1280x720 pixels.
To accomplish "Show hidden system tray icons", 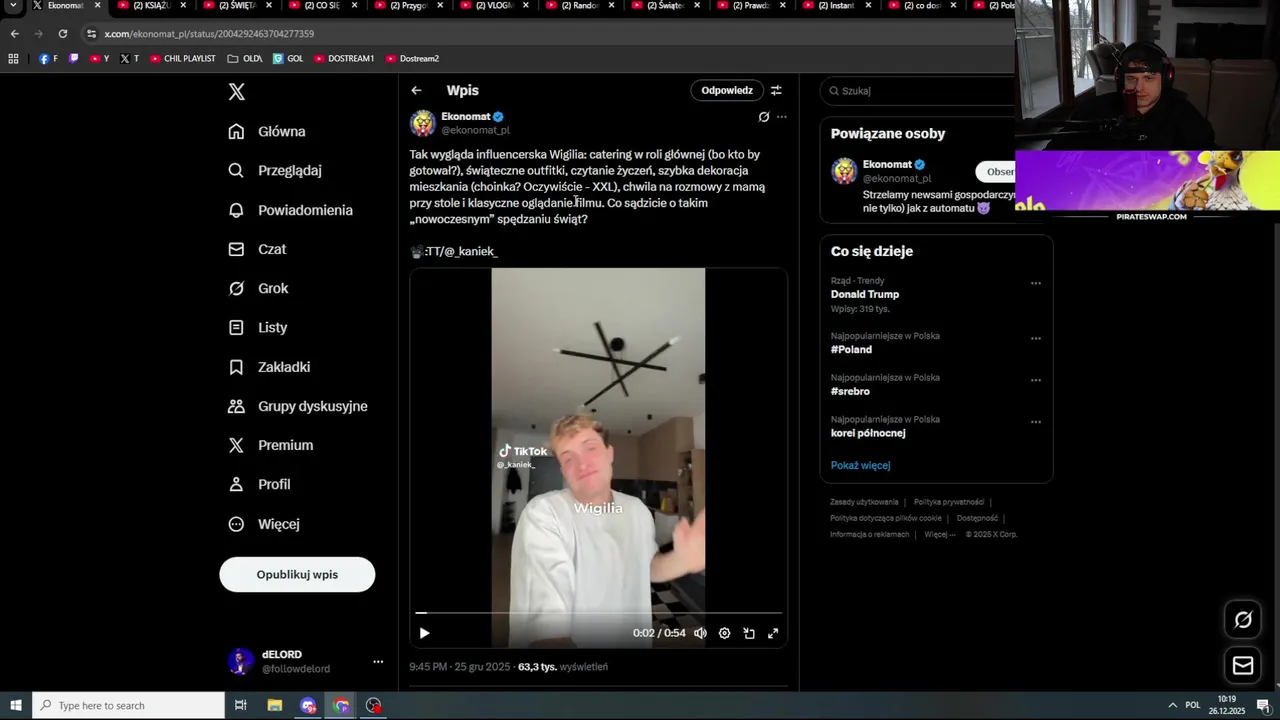I will [1172, 705].
